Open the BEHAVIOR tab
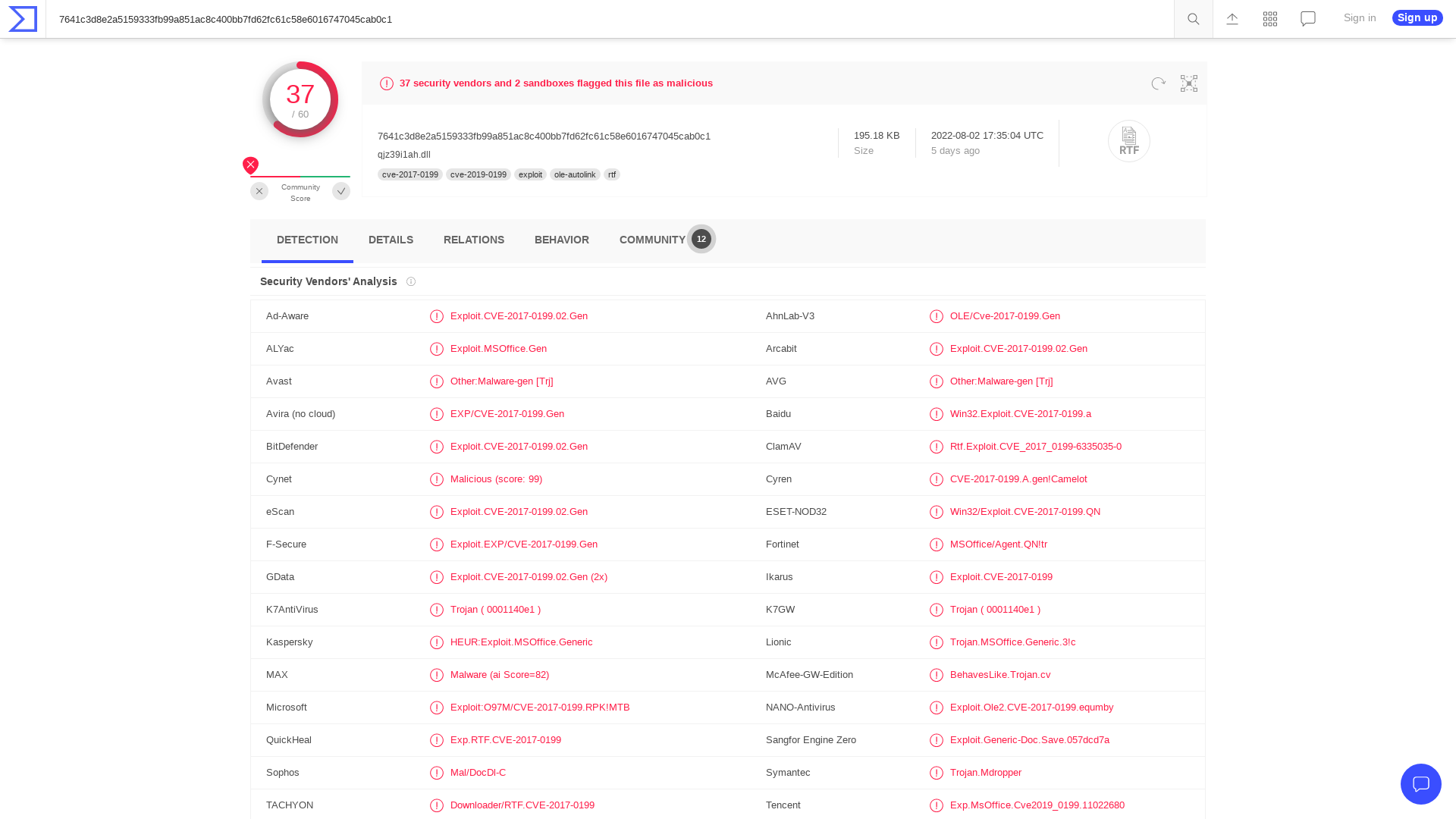The width and height of the screenshot is (1456, 819). (x=561, y=240)
